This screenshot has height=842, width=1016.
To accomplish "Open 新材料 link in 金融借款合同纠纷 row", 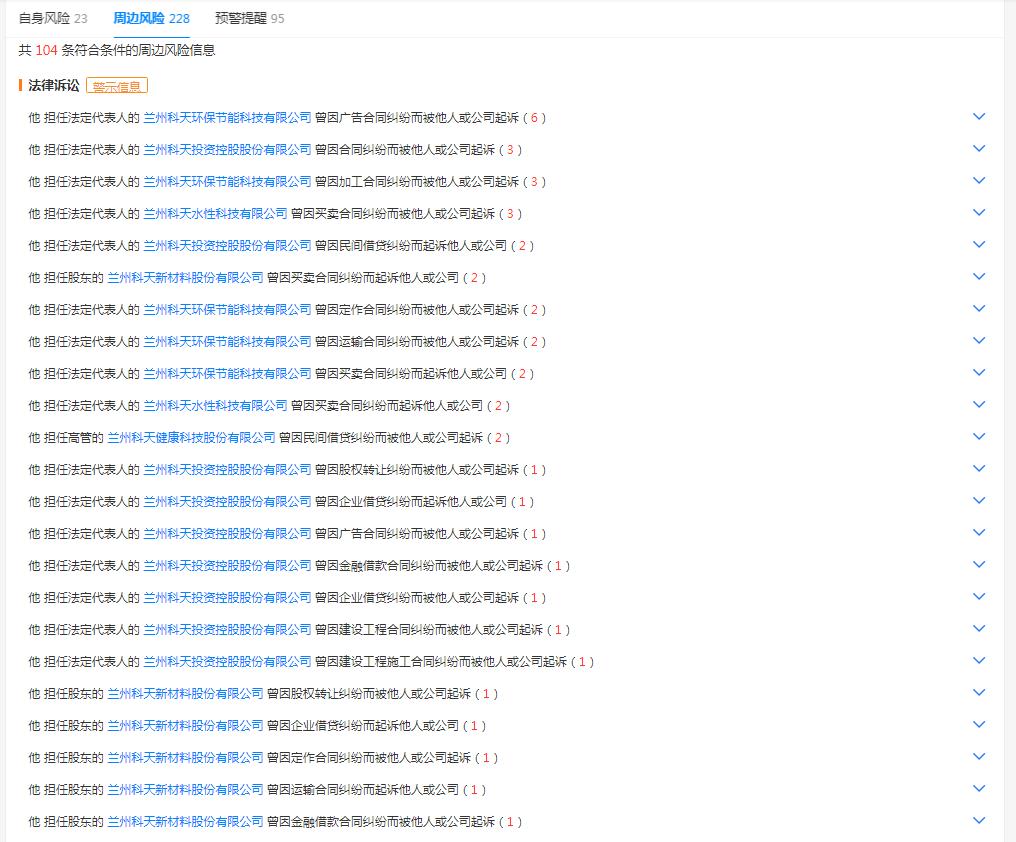I will pyautogui.click(x=185, y=822).
